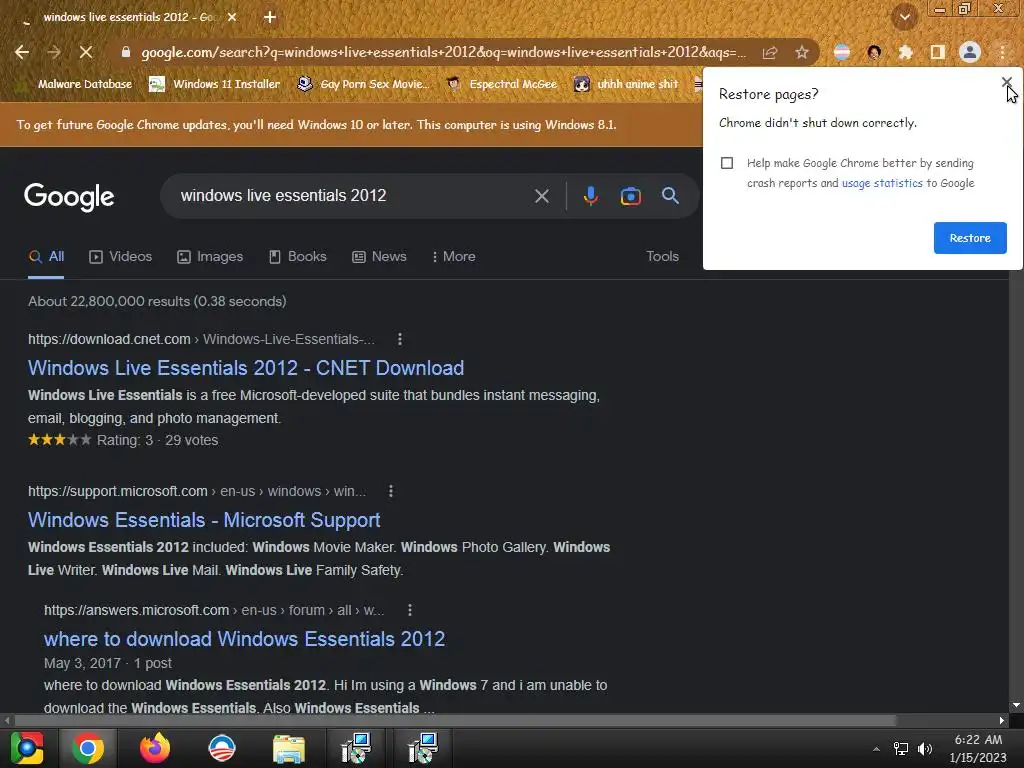This screenshot has width=1024, height=768.
Task: Click the horizontal scrollbar thumb
Action: pyautogui.click(x=455, y=721)
